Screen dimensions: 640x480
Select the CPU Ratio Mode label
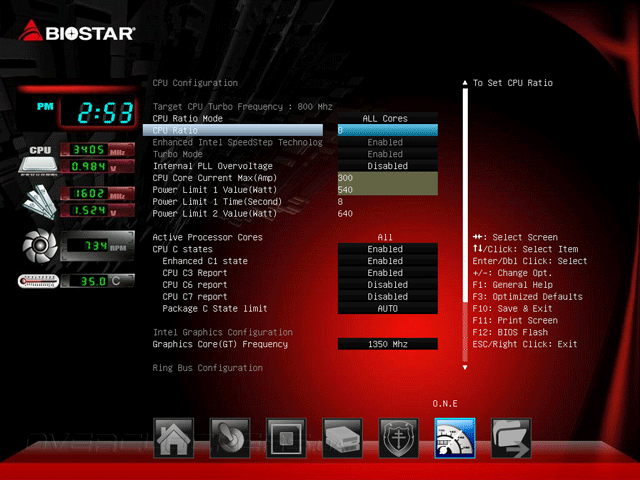[188, 118]
